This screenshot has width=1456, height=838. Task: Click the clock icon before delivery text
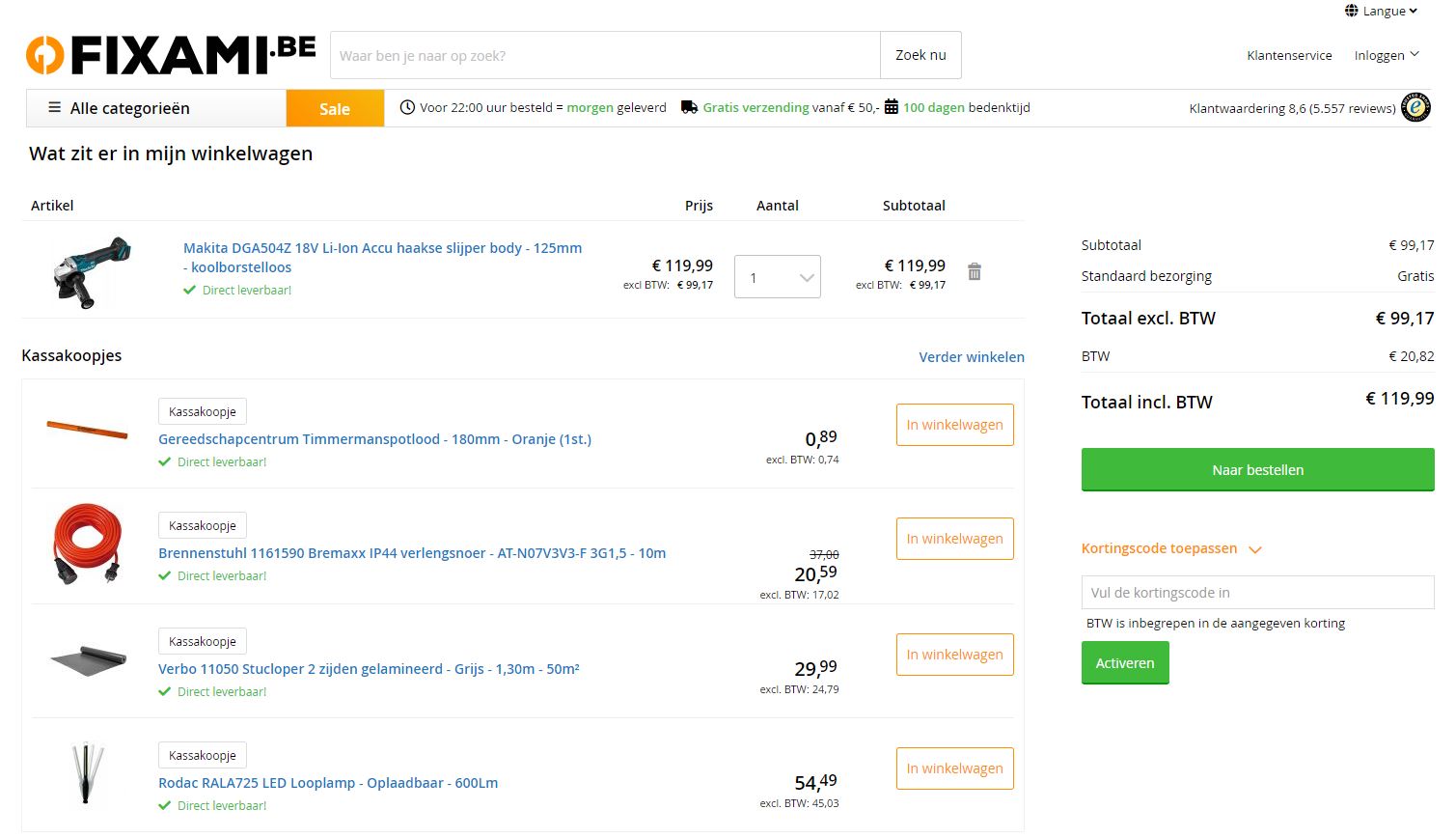click(x=407, y=107)
